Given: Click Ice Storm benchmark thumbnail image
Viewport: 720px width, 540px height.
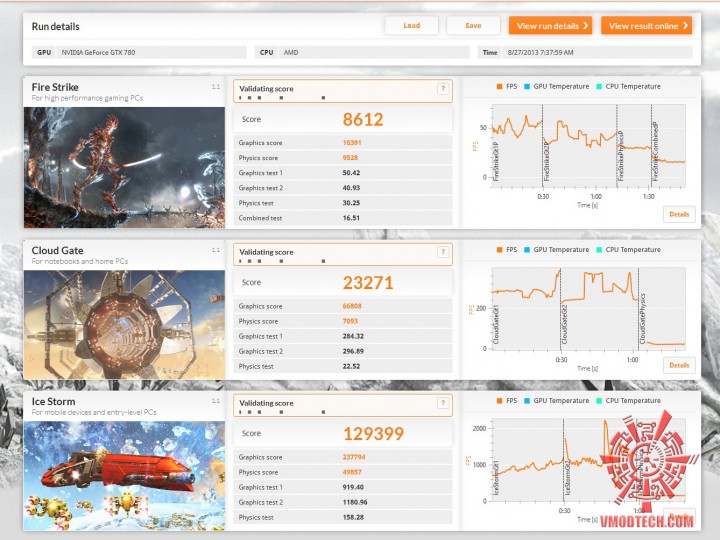Looking at the screenshot, I should (x=124, y=476).
